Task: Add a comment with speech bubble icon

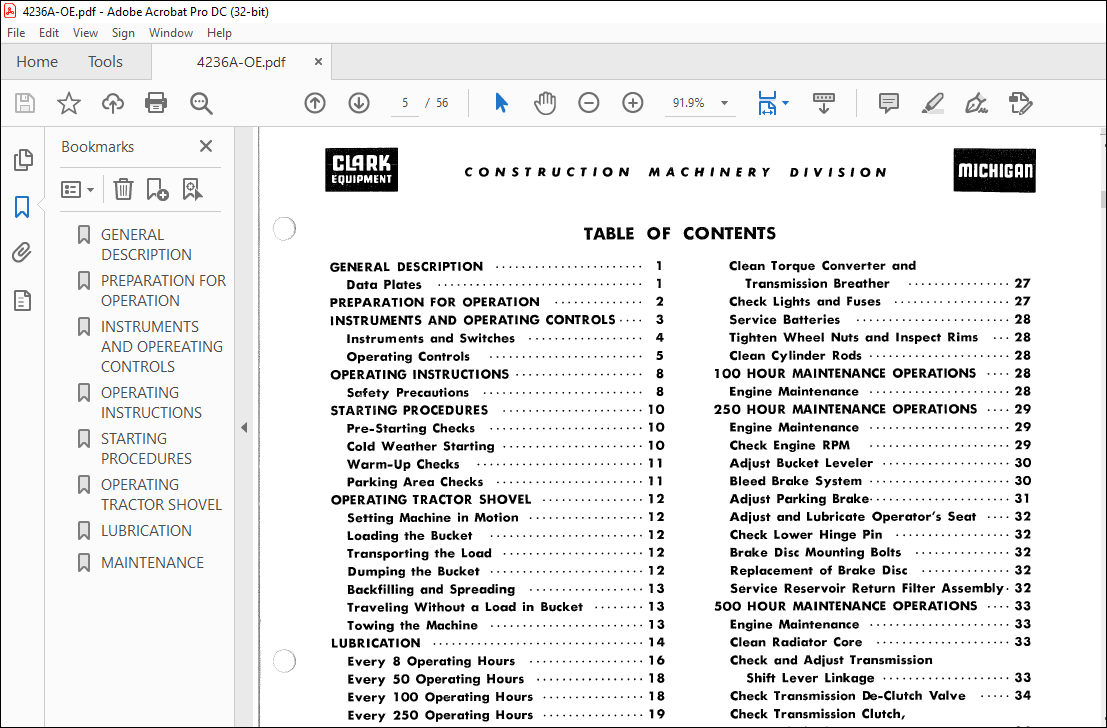Action: pos(889,103)
